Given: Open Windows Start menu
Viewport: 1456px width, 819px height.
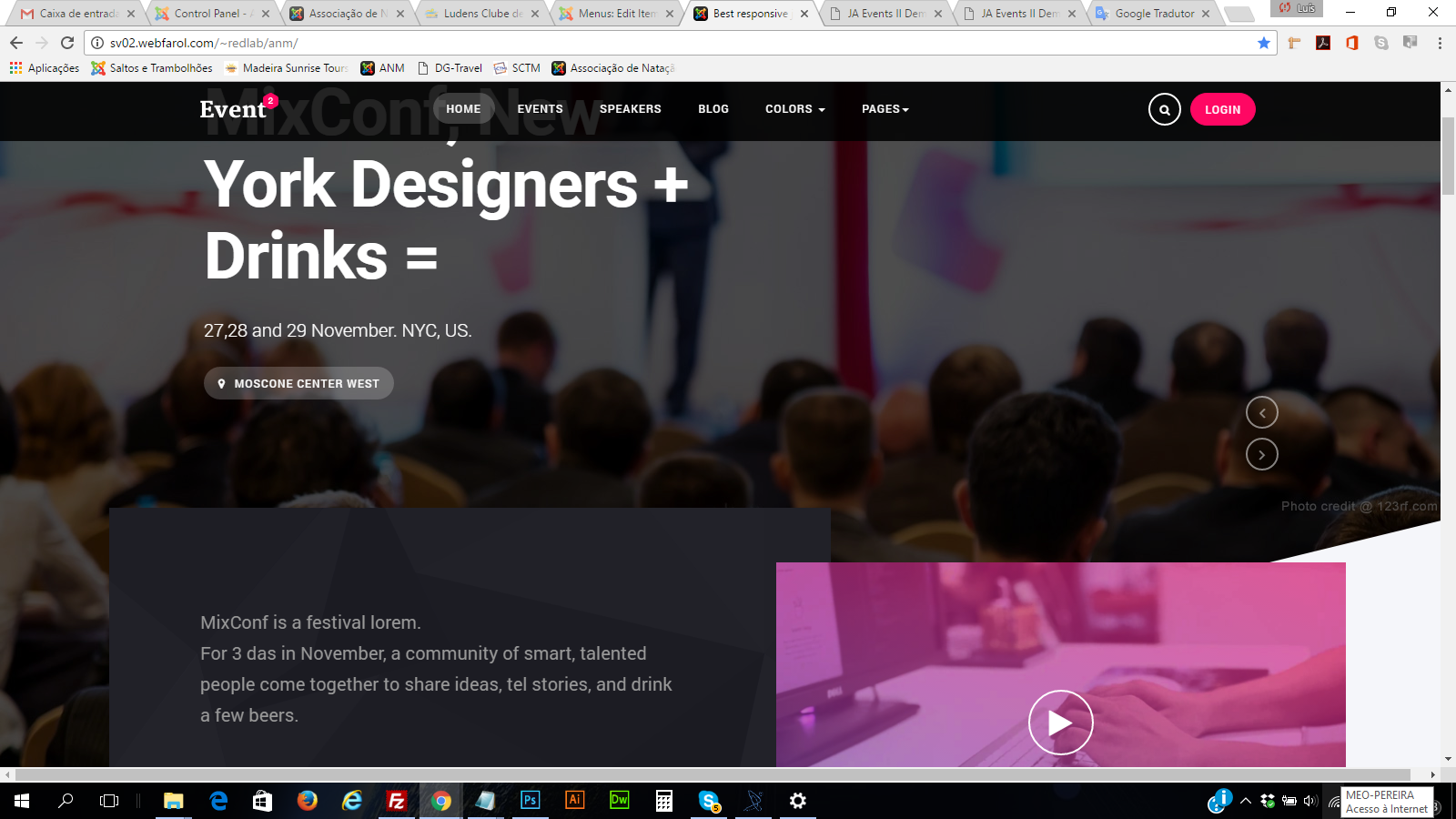Looking at the screenshot, I should coord(22,801).
